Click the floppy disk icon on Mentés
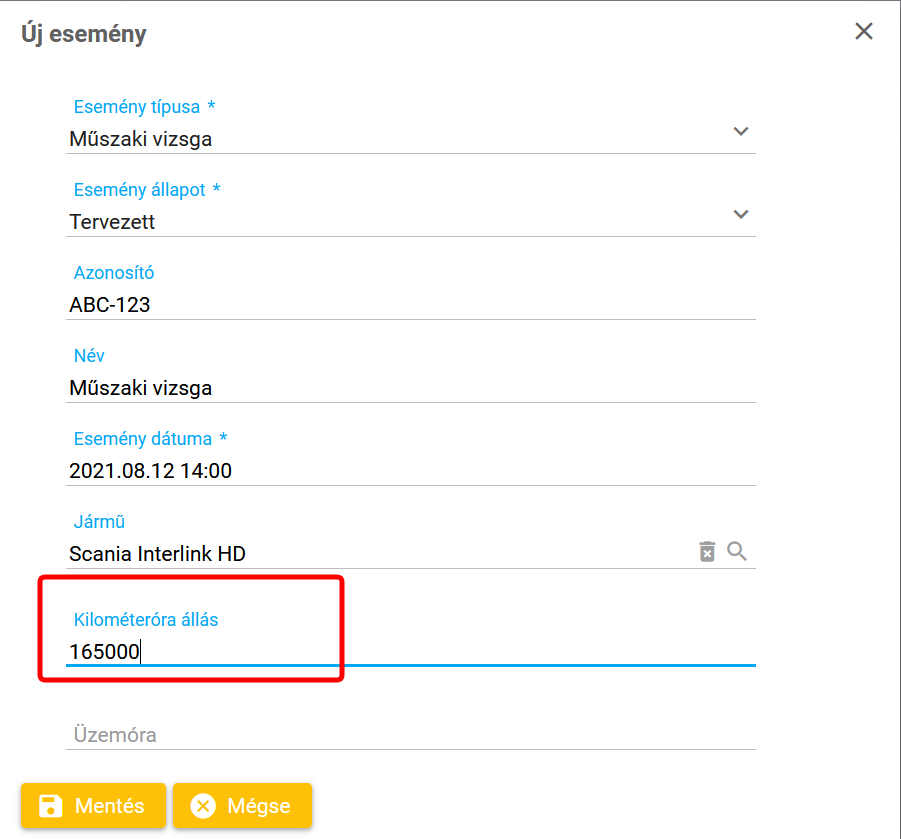901x839 pixels. tap(48, 806)
